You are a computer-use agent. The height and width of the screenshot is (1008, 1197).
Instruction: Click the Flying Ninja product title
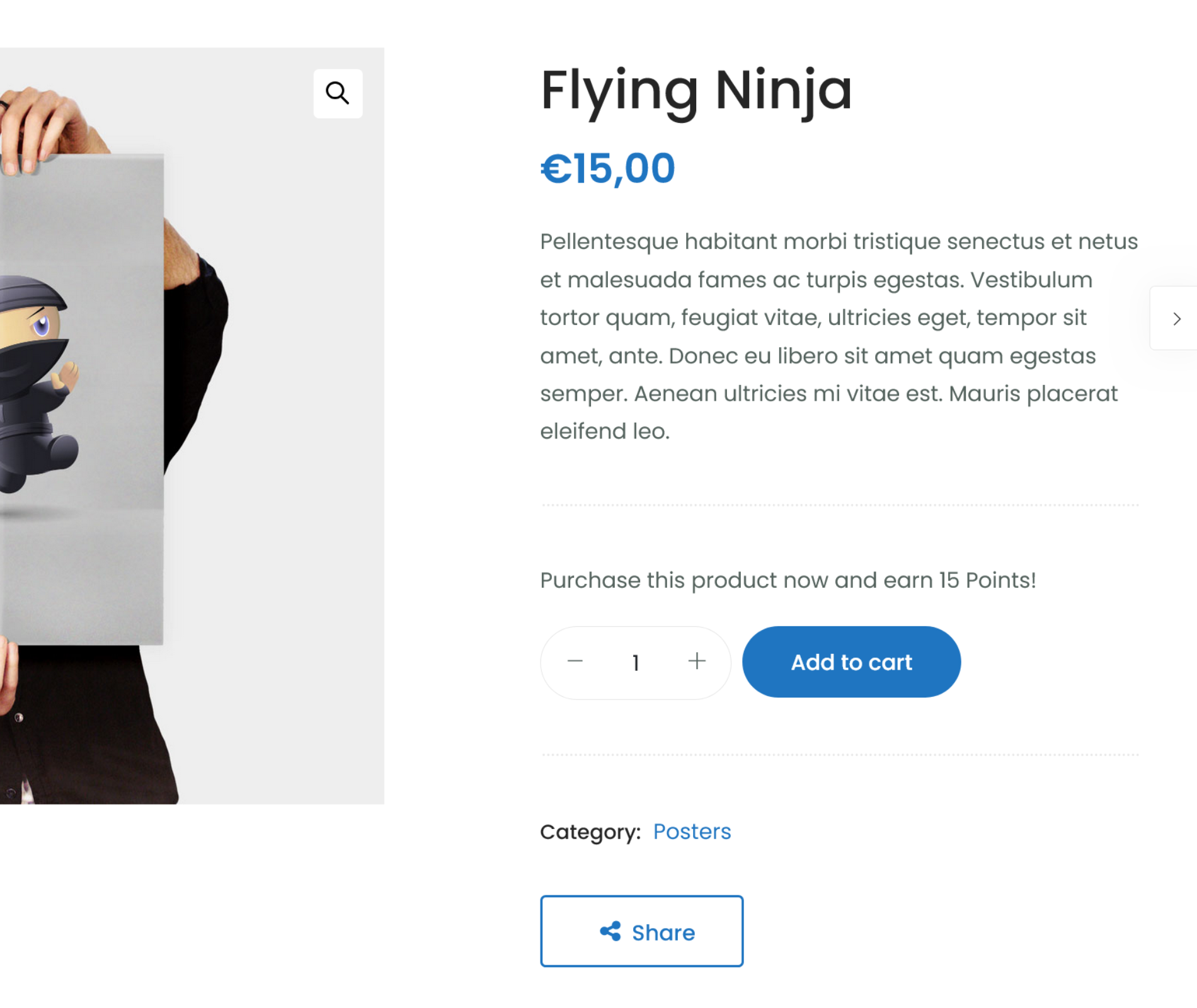pyautogui.click(x=696, y=90)
